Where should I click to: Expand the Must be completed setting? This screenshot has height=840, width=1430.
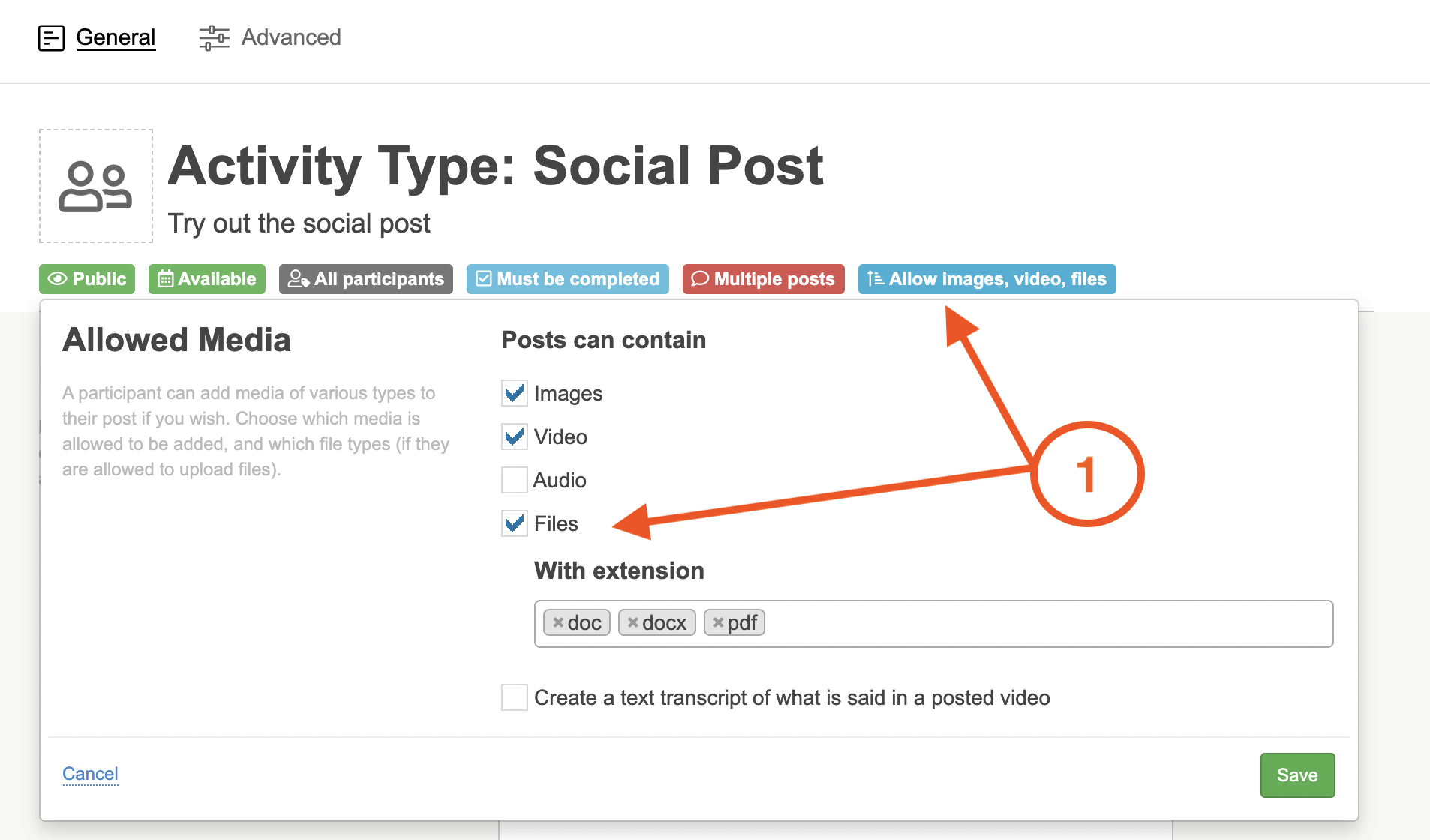[x=568, y=279]
